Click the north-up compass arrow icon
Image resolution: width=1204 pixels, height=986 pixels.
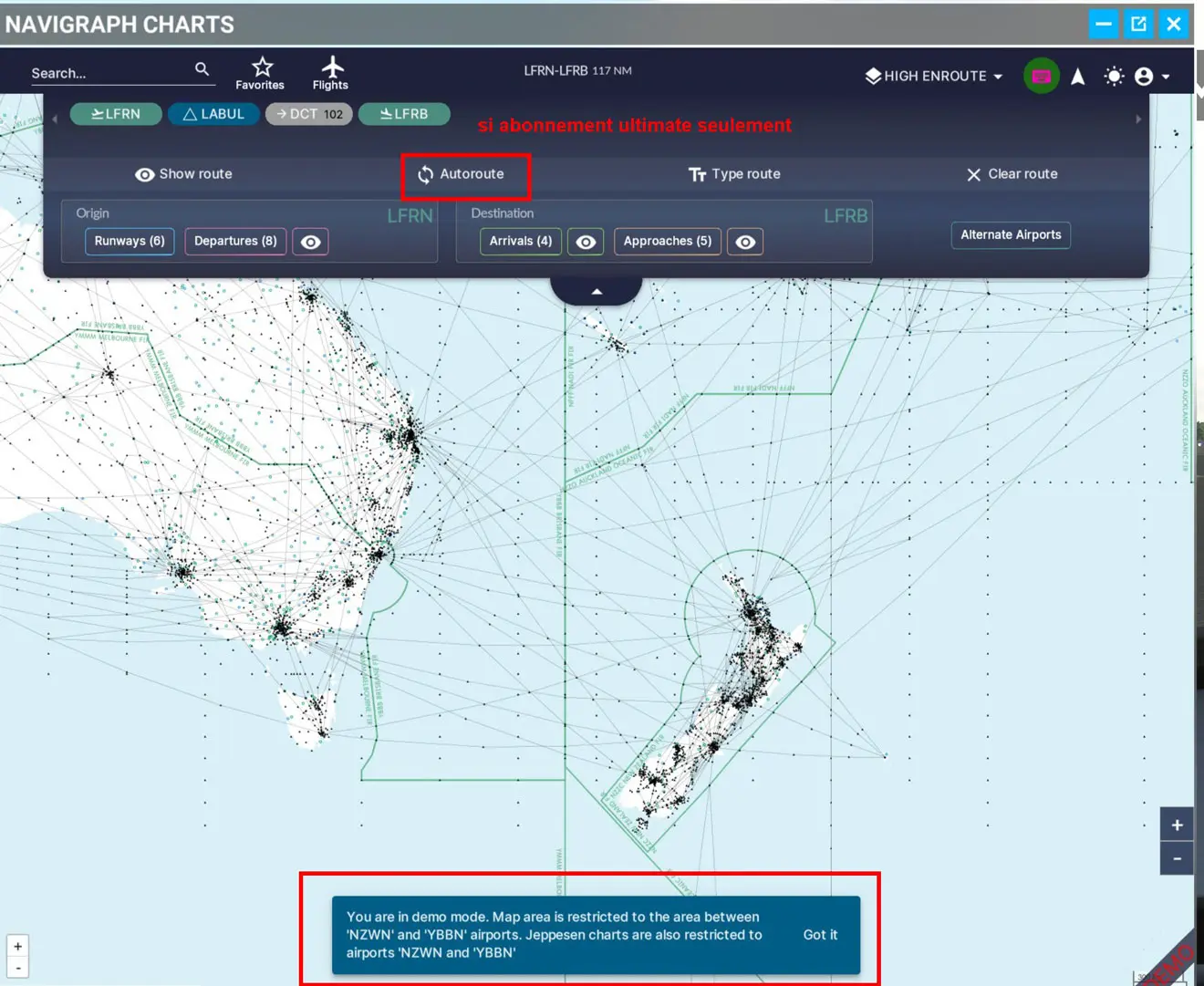click(x=1078, y=77)
